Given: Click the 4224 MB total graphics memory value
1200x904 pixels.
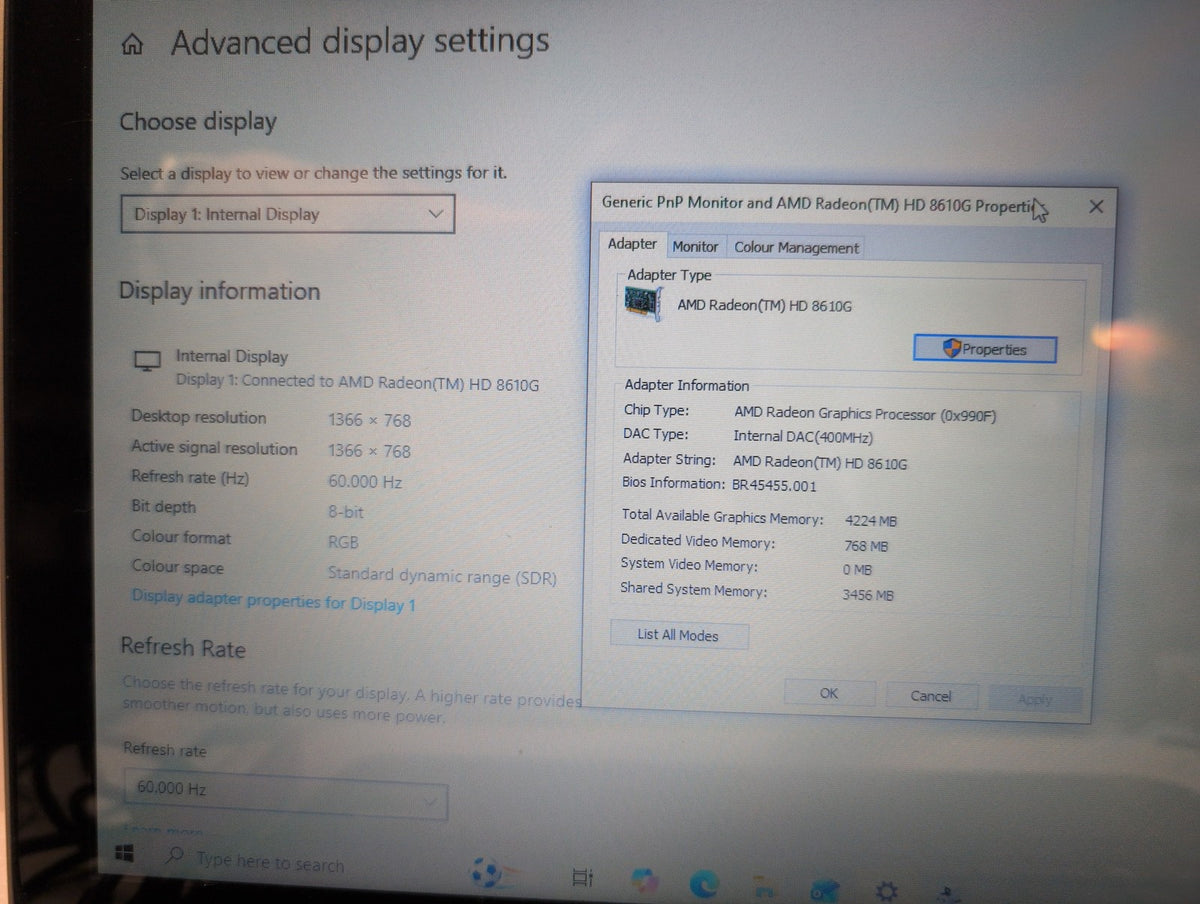Looking at the screenshot, I should click(871, 520).
